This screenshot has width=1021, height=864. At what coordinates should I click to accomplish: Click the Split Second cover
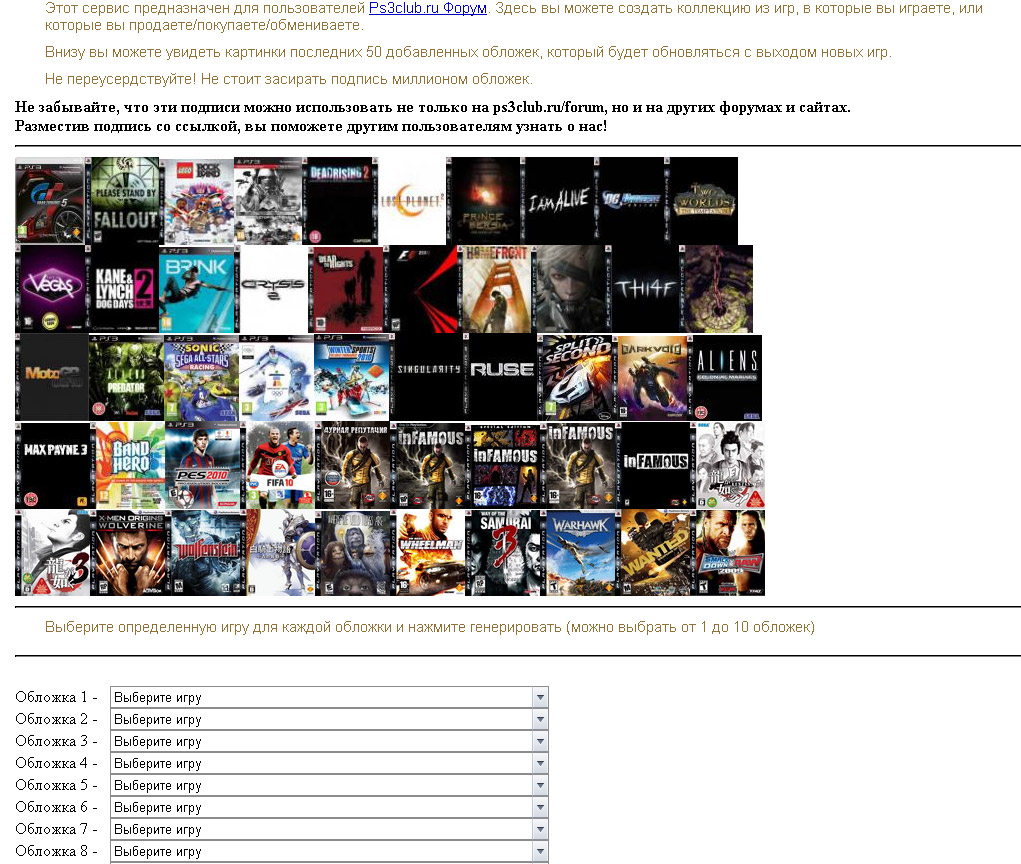coord(576,378)
